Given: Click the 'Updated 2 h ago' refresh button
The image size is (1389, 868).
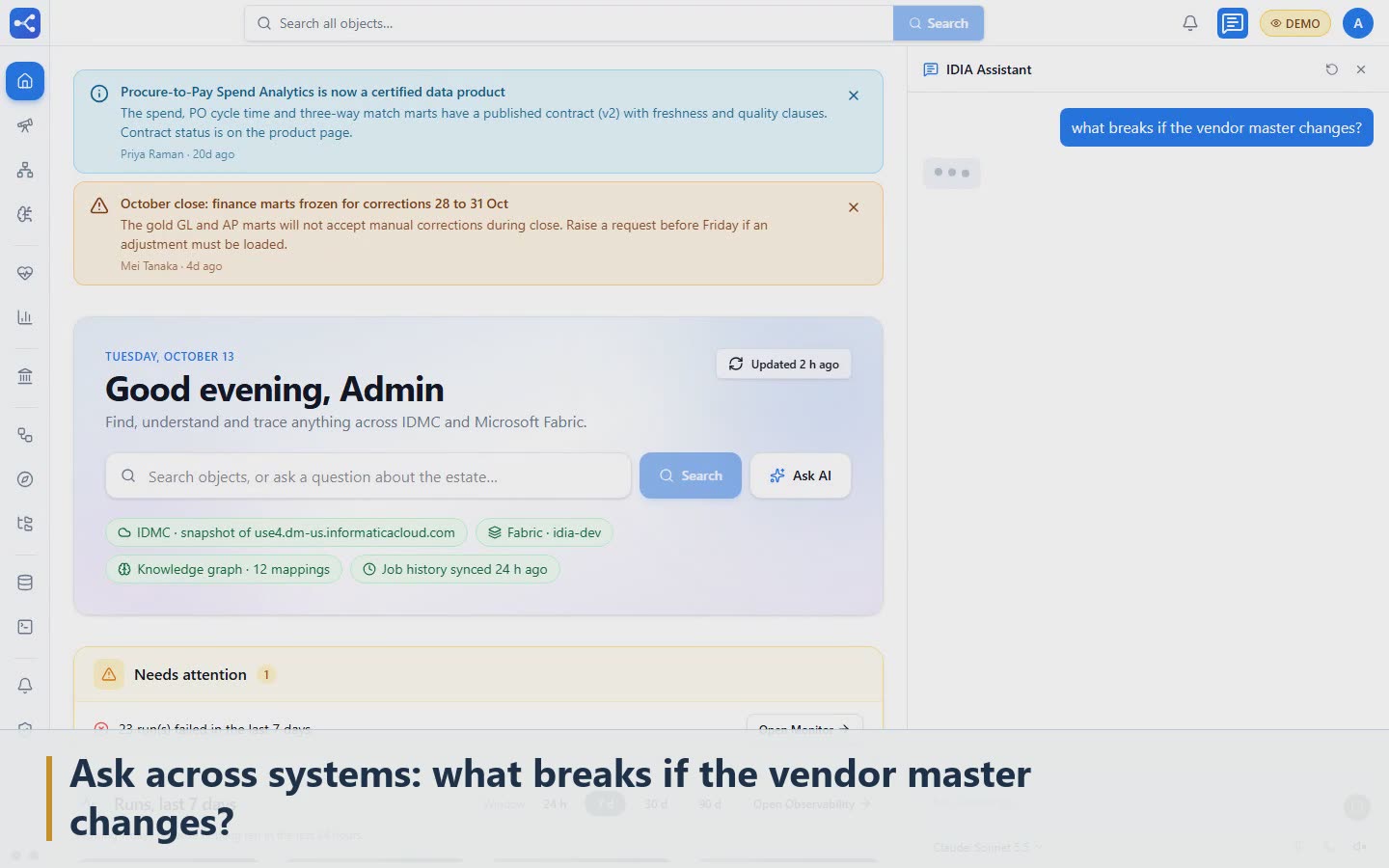Looking at the screenshot, I should tap(784, 364).
